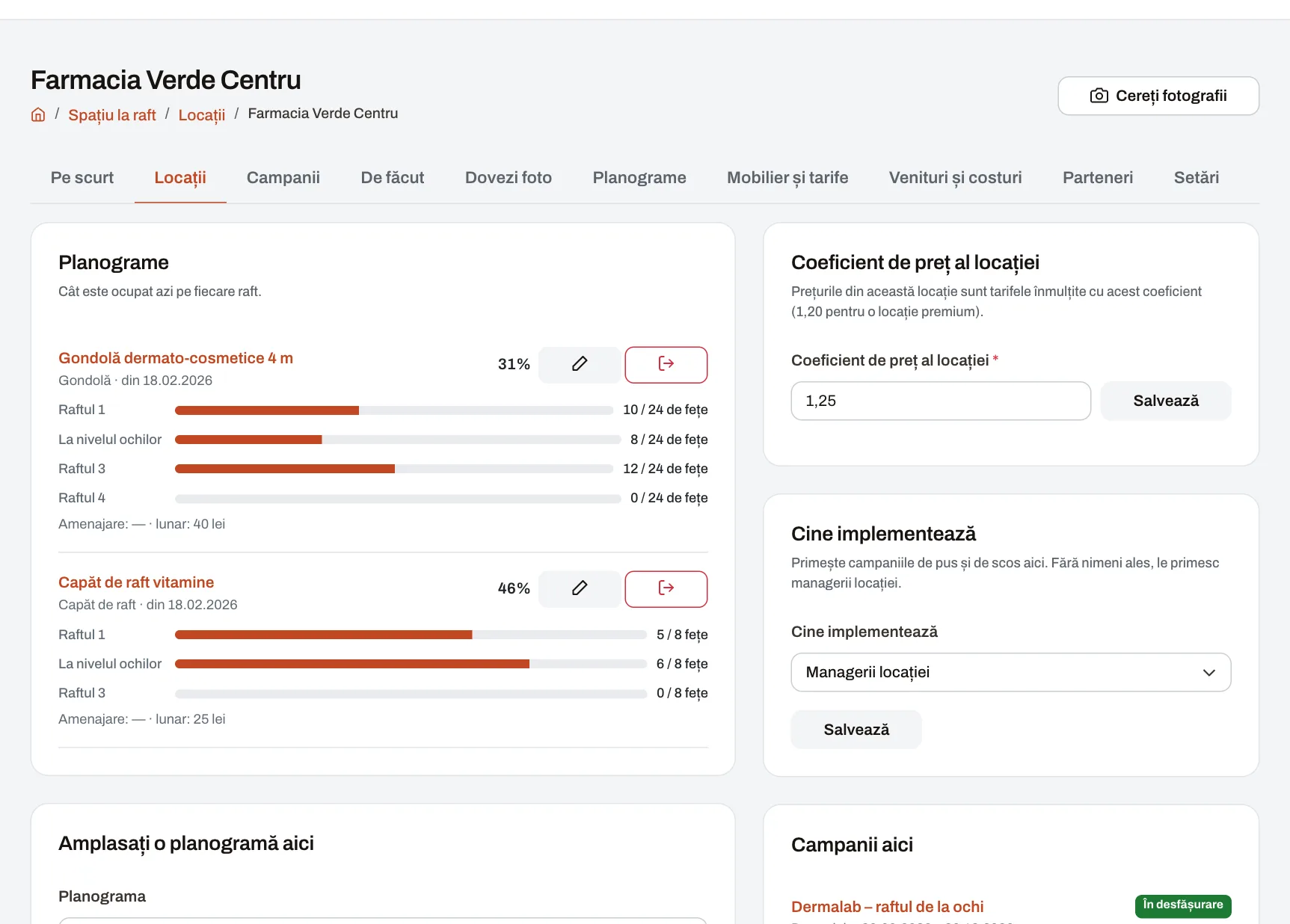Click the coefficient input field containing 1,25

coord(941,401)
